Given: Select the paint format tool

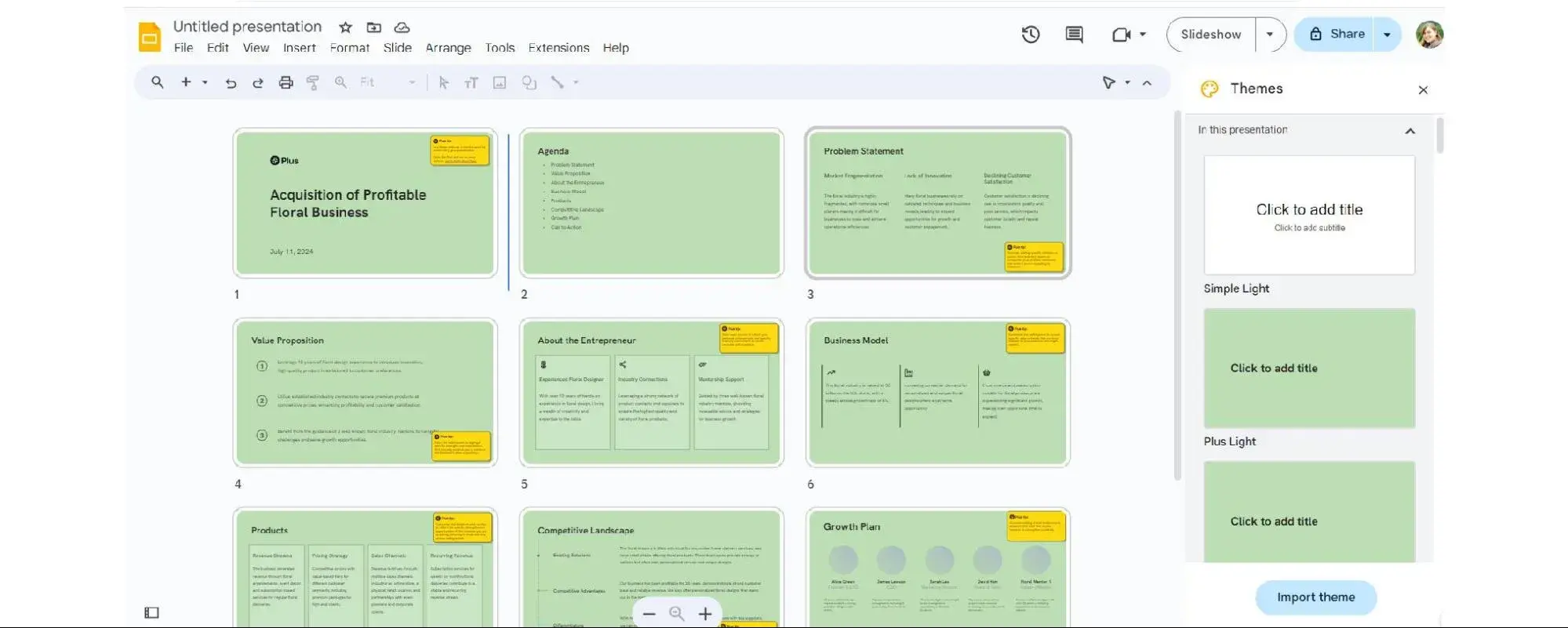Looking at the screenshot, I should pyautogui.click(x=312, y=82).
